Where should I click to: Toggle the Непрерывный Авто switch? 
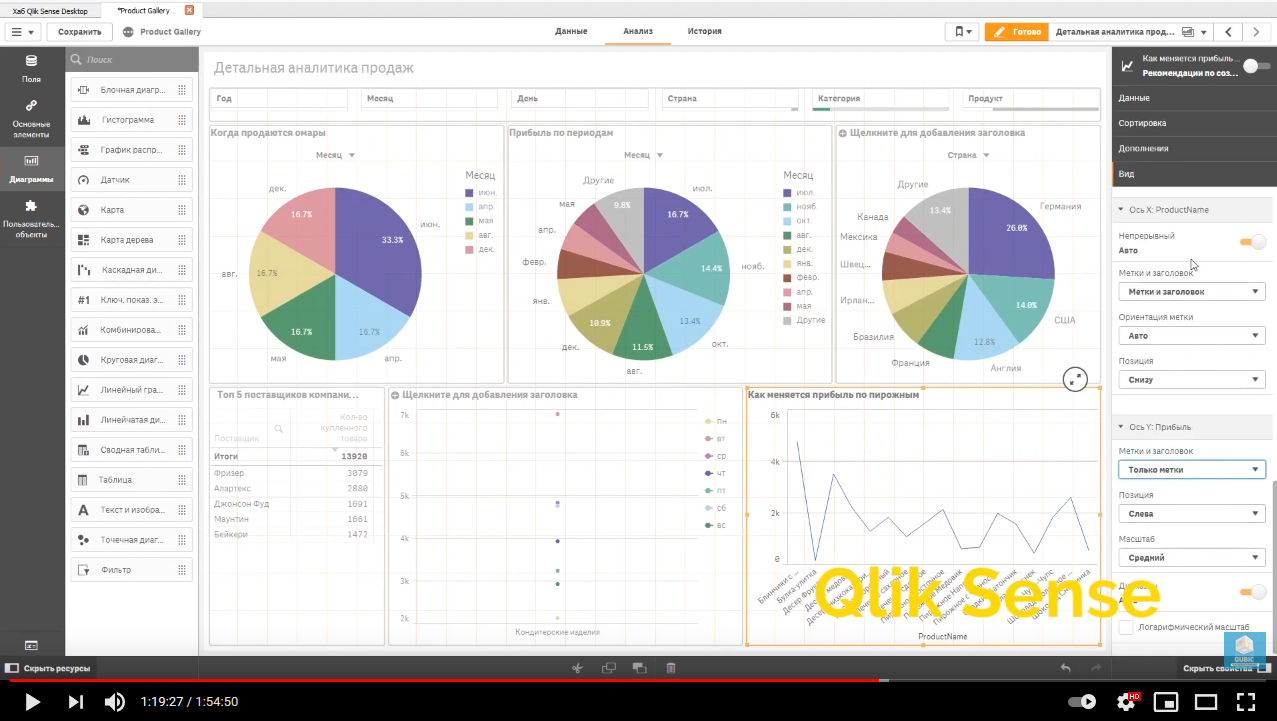[x=1252, y=242]
